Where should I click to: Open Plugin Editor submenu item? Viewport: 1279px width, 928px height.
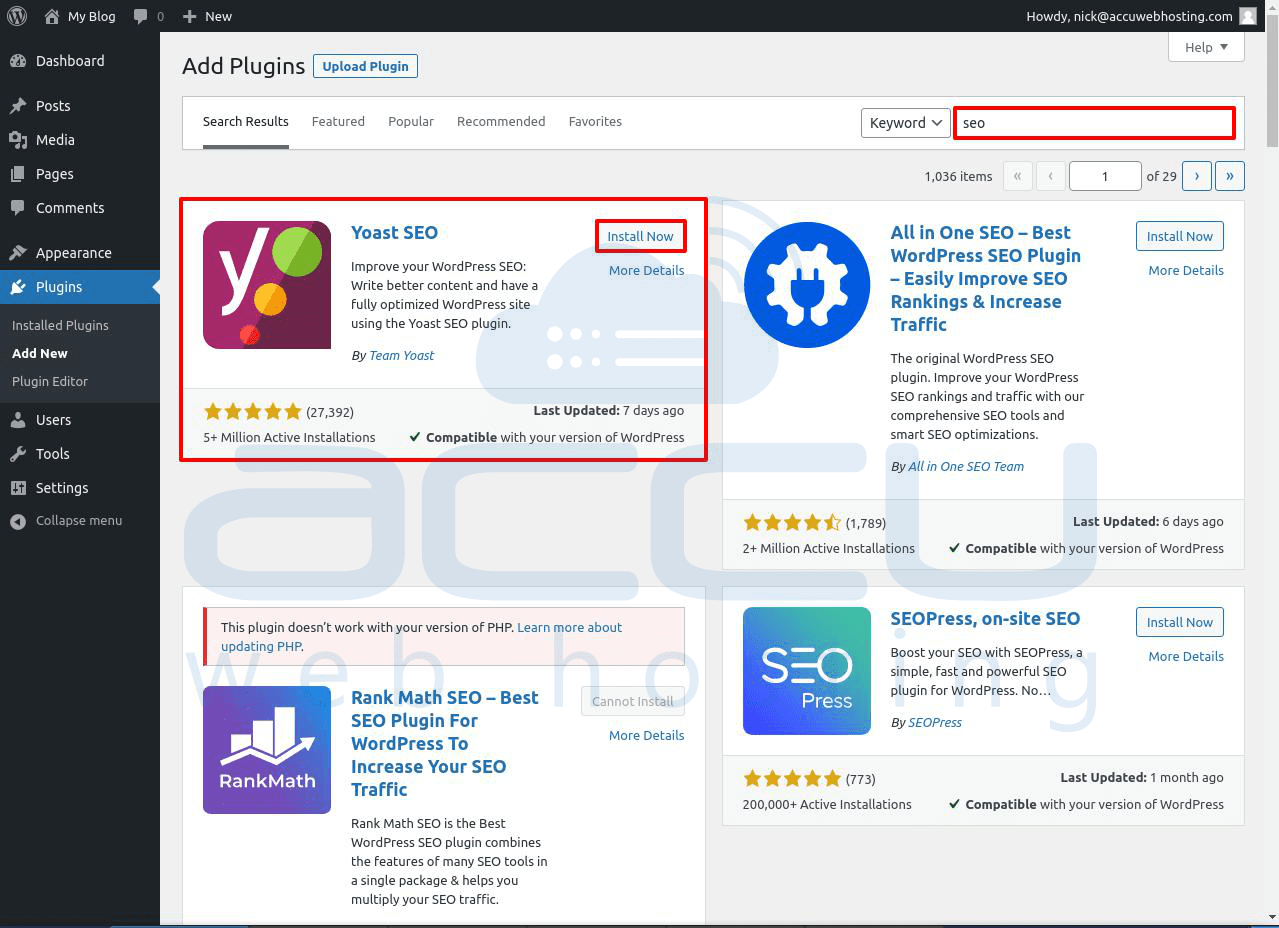click(x=50, y=381)
